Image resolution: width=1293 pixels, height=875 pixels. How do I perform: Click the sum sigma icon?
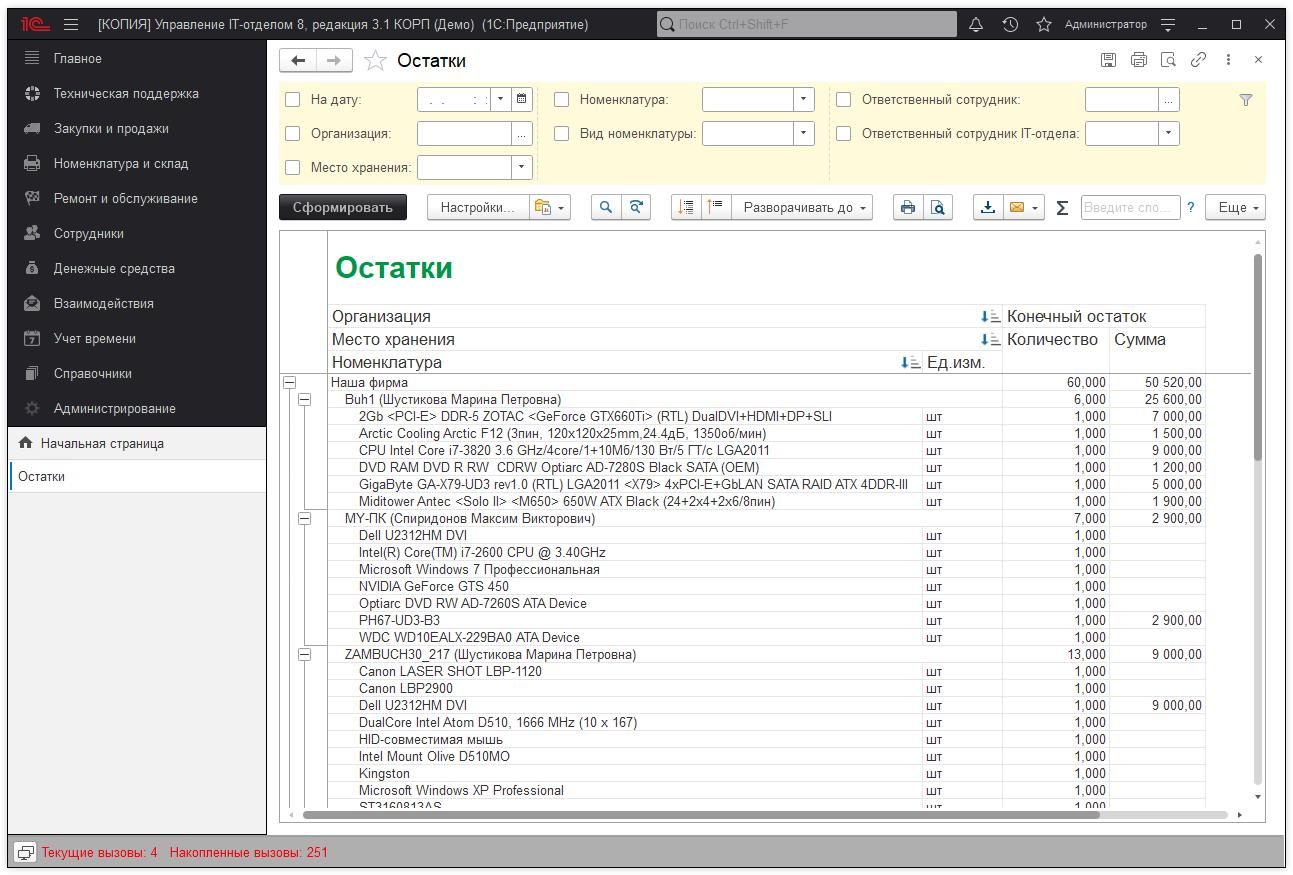1062,208
